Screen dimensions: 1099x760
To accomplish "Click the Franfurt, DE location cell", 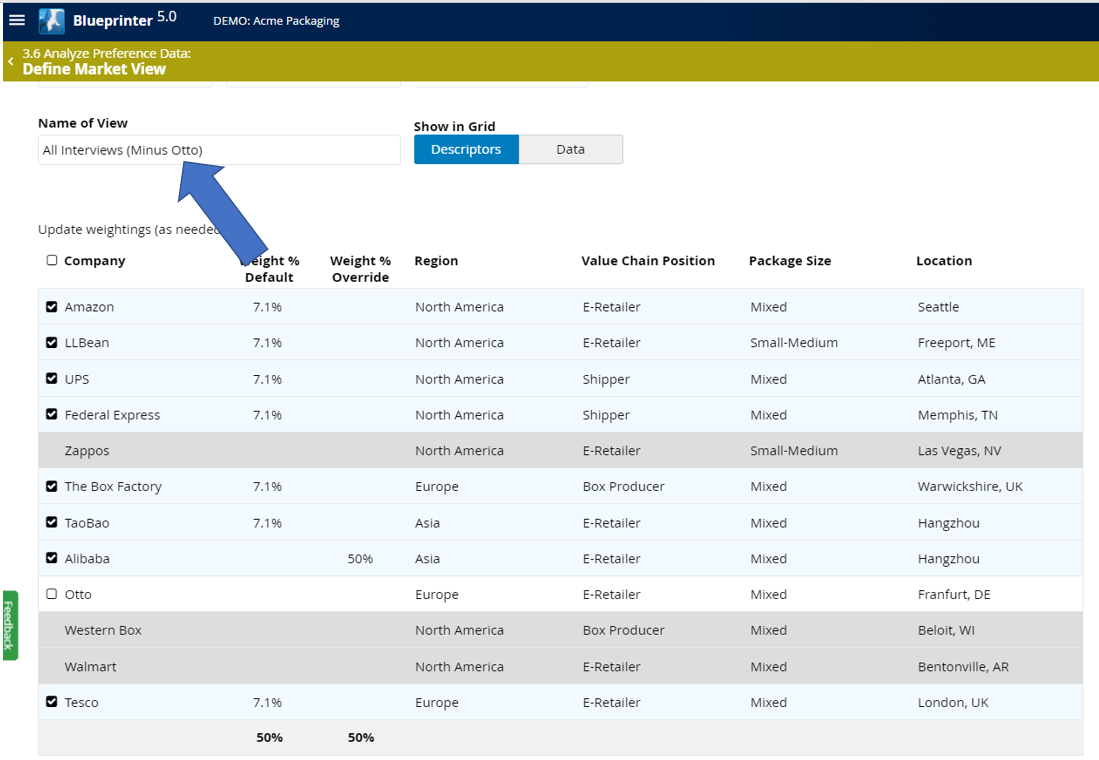I will click(954, 595).
